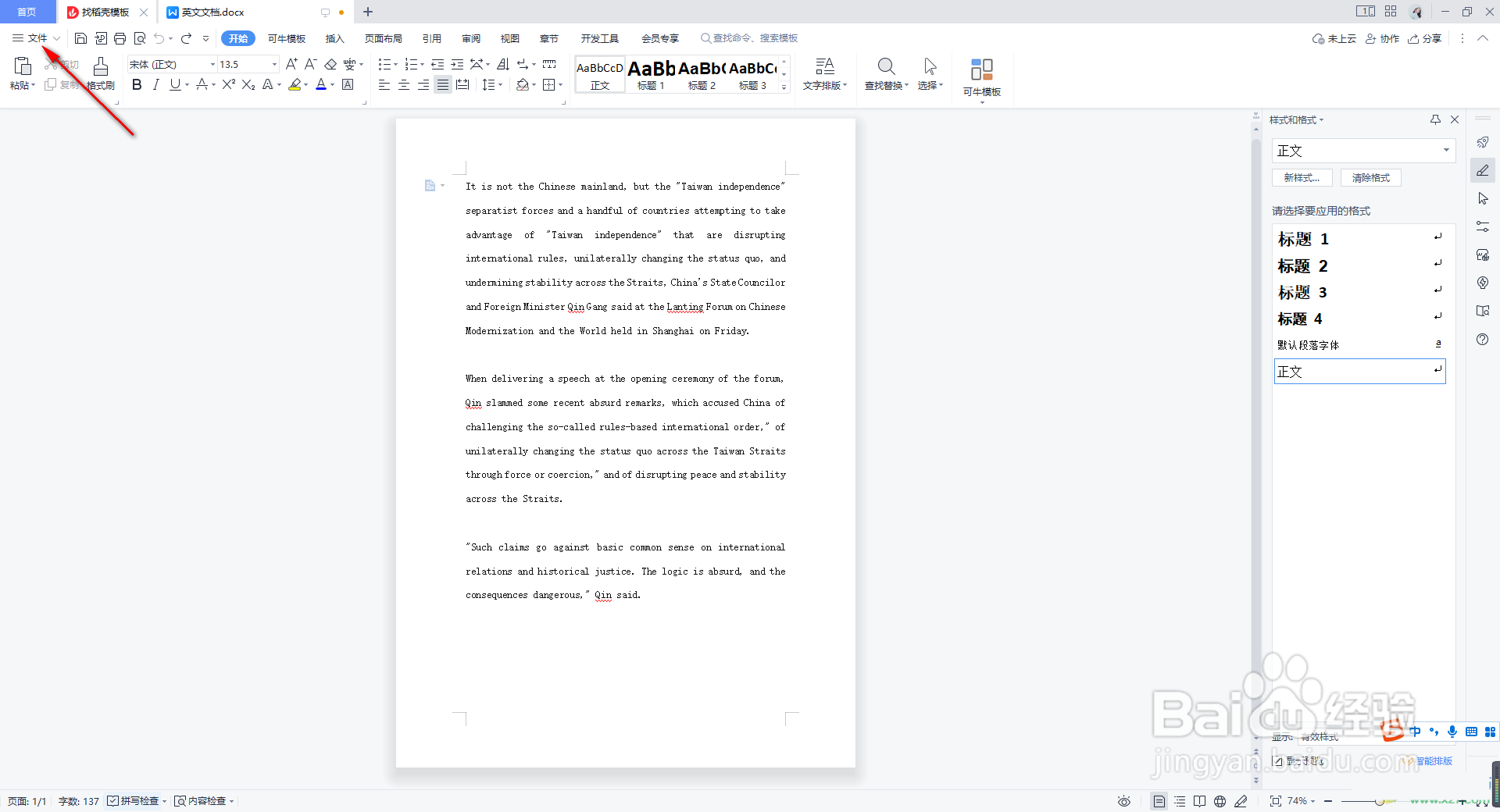Toggle Underline formatting
The height and width of the screenshot is (812, 1500).
pos(175,84)
